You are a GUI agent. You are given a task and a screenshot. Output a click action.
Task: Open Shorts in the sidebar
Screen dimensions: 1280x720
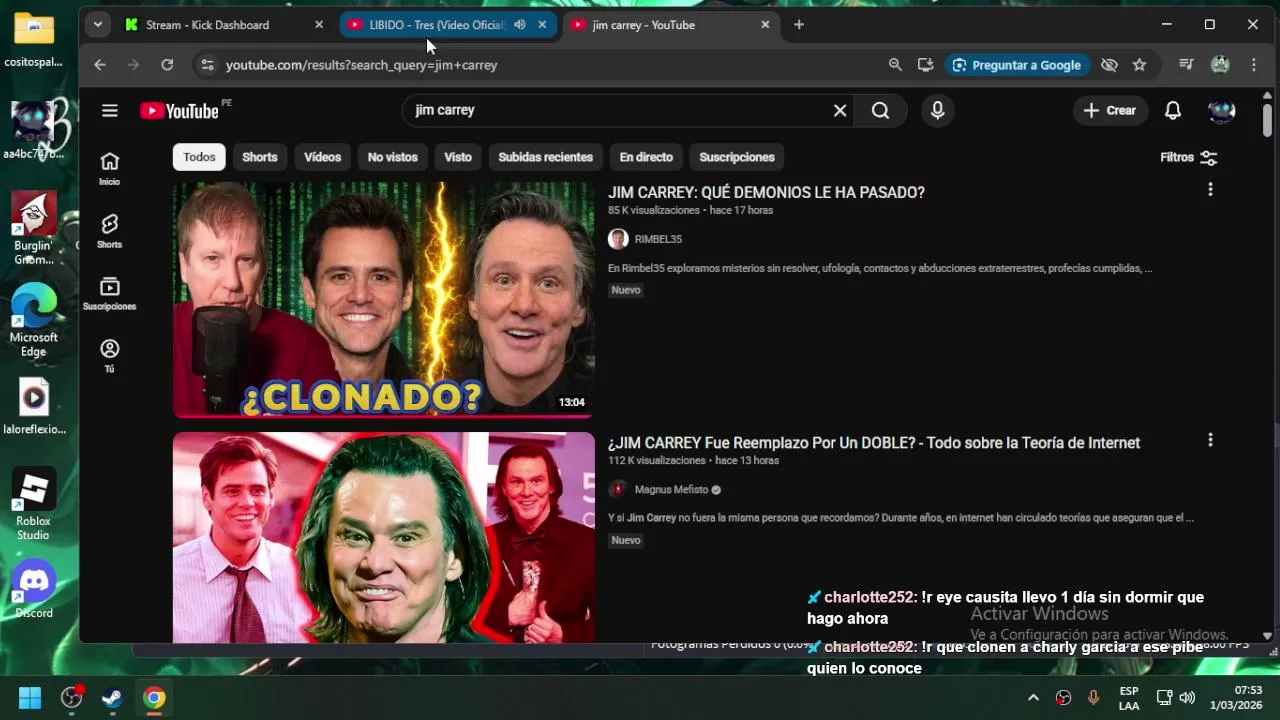110,231
